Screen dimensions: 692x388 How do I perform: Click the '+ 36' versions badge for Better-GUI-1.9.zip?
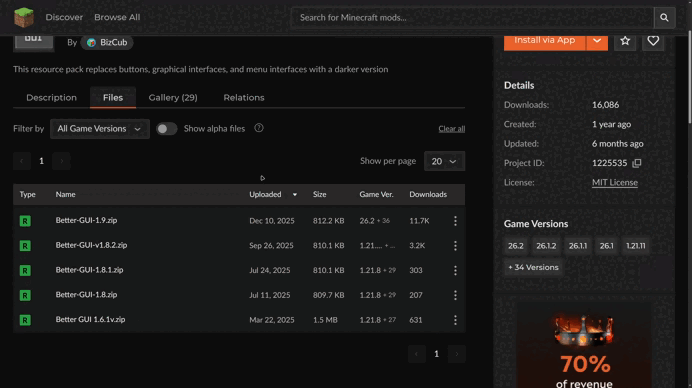(384, 221)
